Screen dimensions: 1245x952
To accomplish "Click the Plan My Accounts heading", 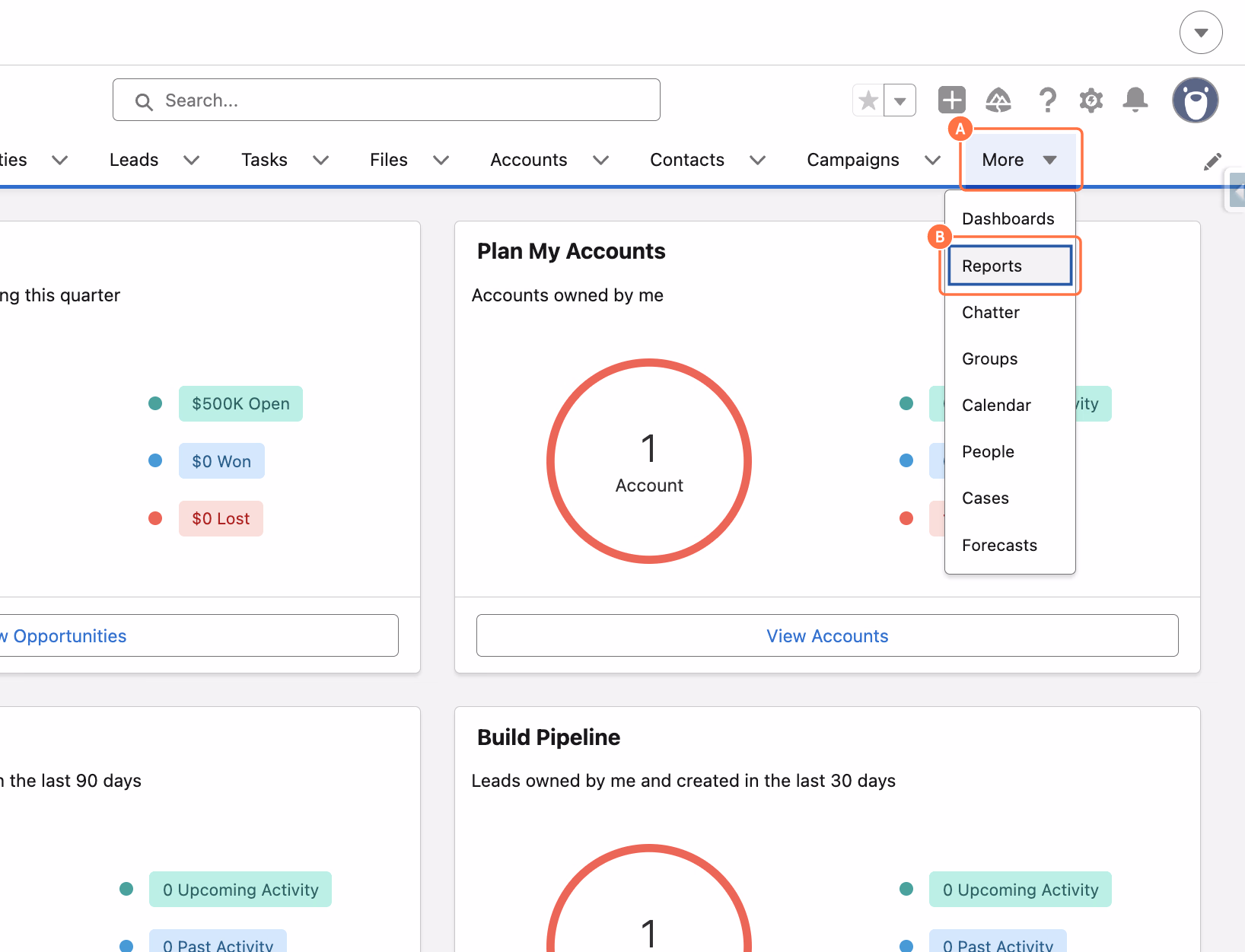I will coord(571,251).
